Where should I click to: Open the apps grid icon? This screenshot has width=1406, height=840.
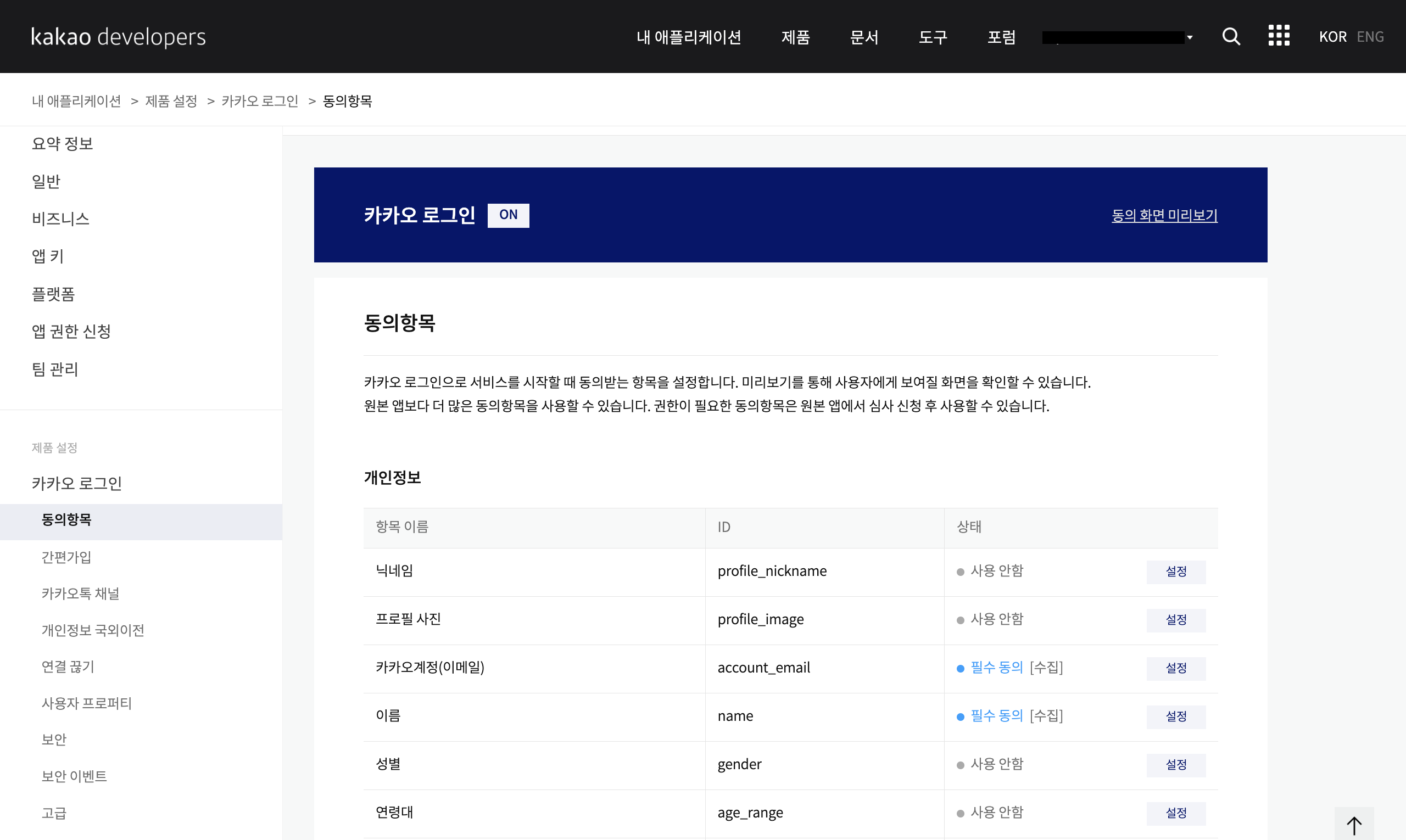pos(1279,36)
